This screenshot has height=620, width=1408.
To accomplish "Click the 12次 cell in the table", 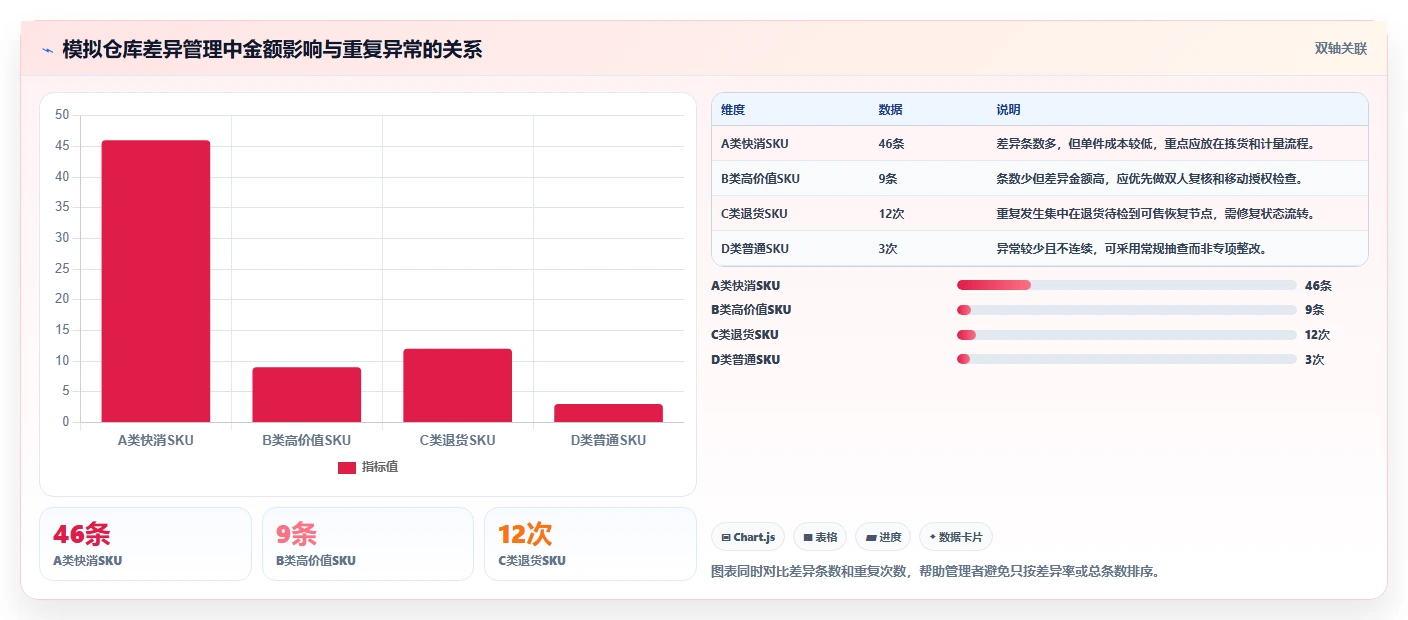I will 891,214.
